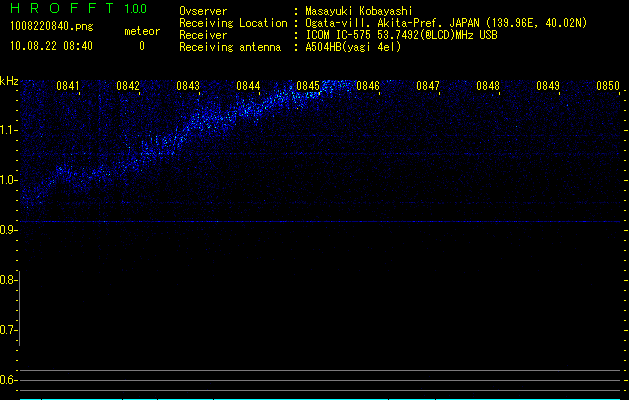This screenshot has width=629, height=400.
Task: Select the version number 1.00
Action: [135, 8]
